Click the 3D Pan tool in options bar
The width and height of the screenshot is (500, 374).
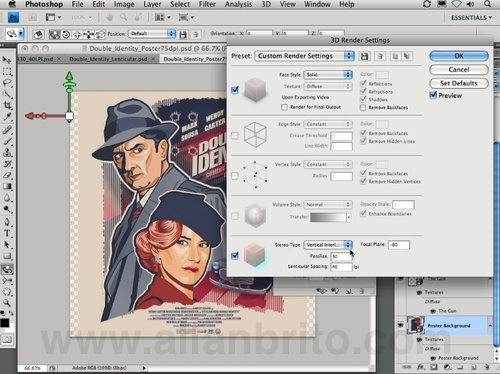pos(77,34)
